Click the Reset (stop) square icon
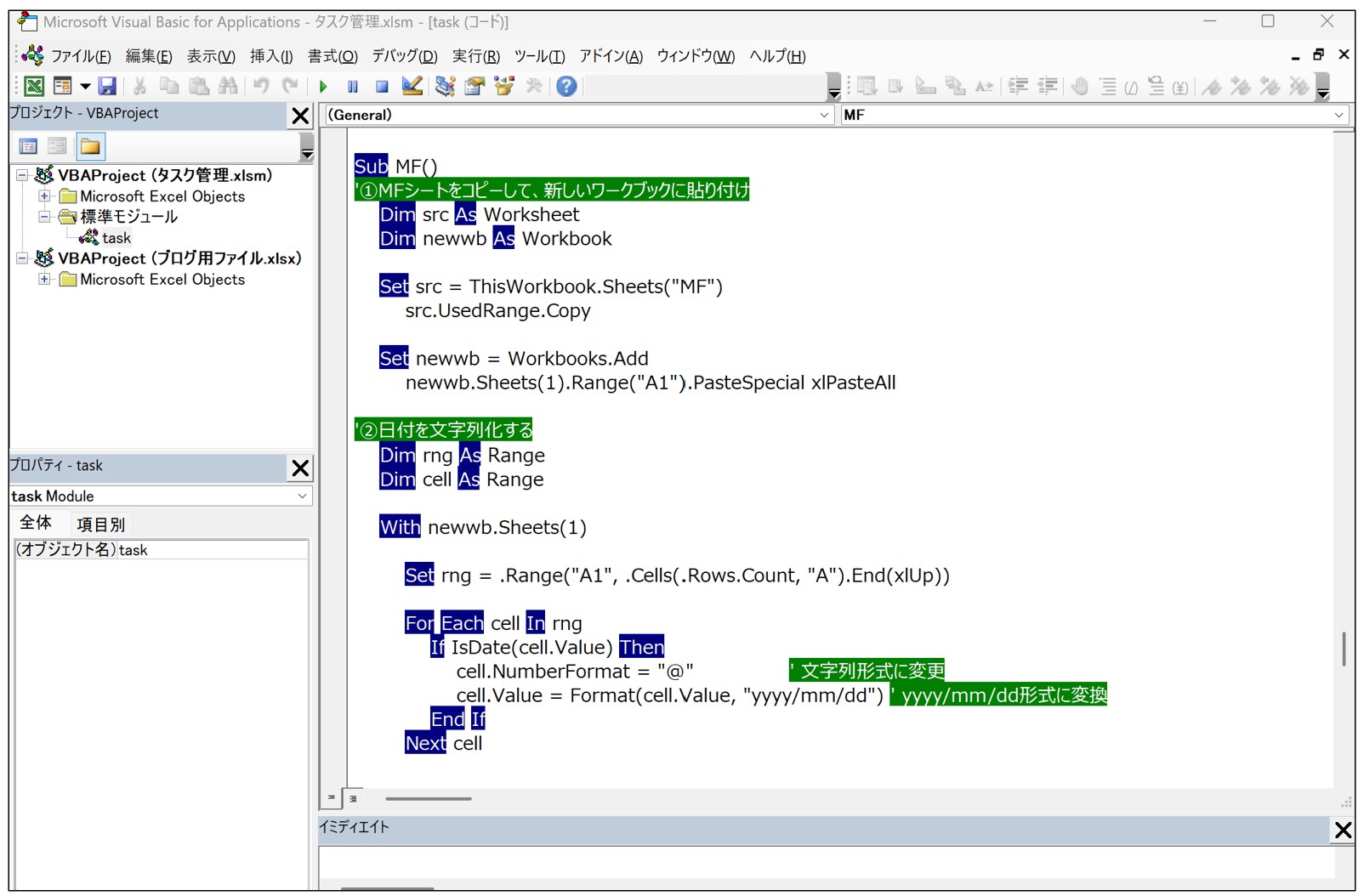The width and height of the screenshot is (1364, 896). tap(382, 86)
